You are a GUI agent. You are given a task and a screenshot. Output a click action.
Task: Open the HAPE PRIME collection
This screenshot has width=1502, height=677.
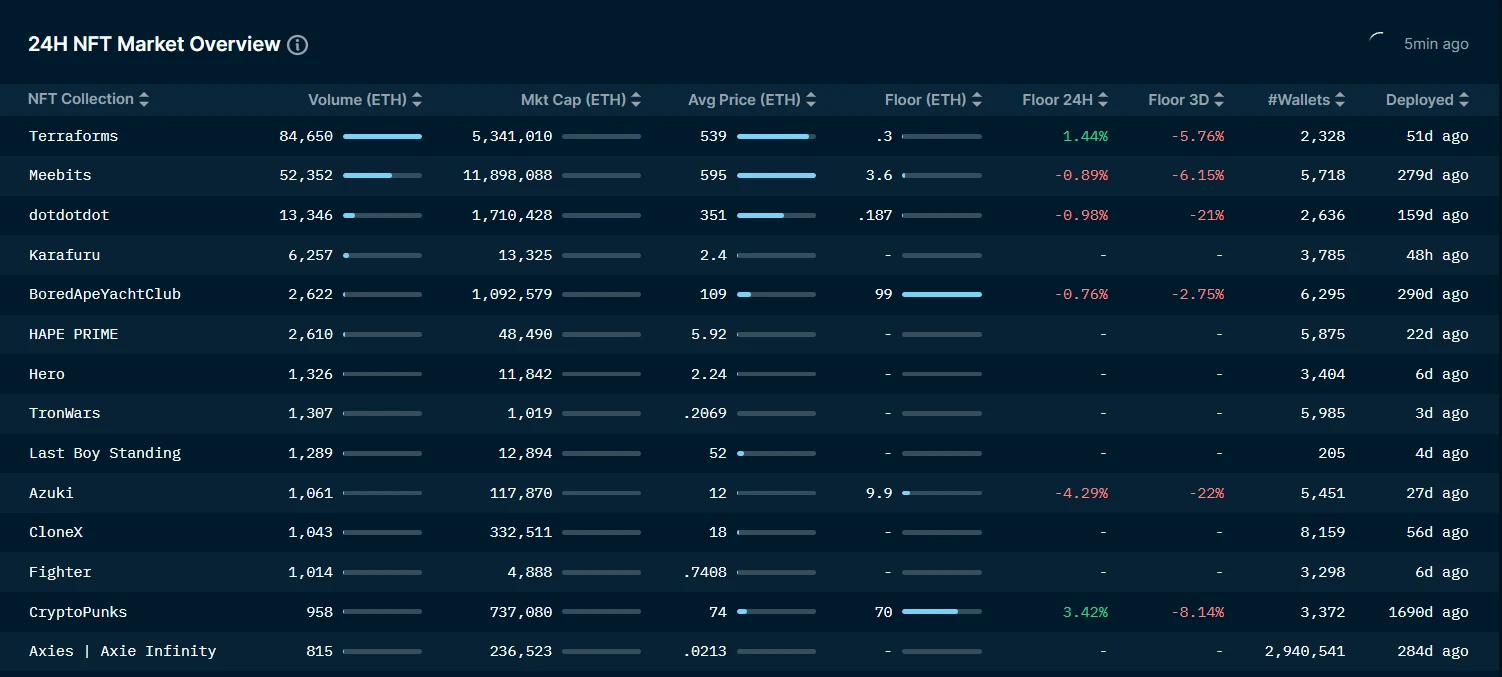point(73,334)
